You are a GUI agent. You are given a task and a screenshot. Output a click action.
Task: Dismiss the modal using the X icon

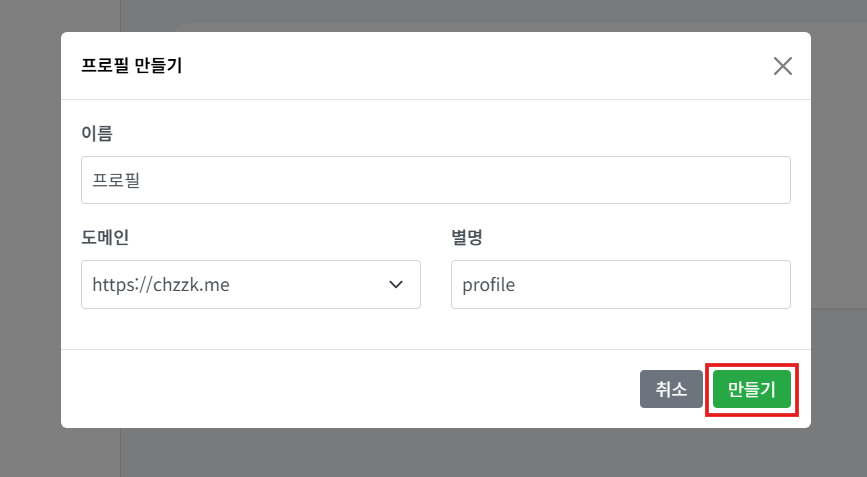click(783, 66)
